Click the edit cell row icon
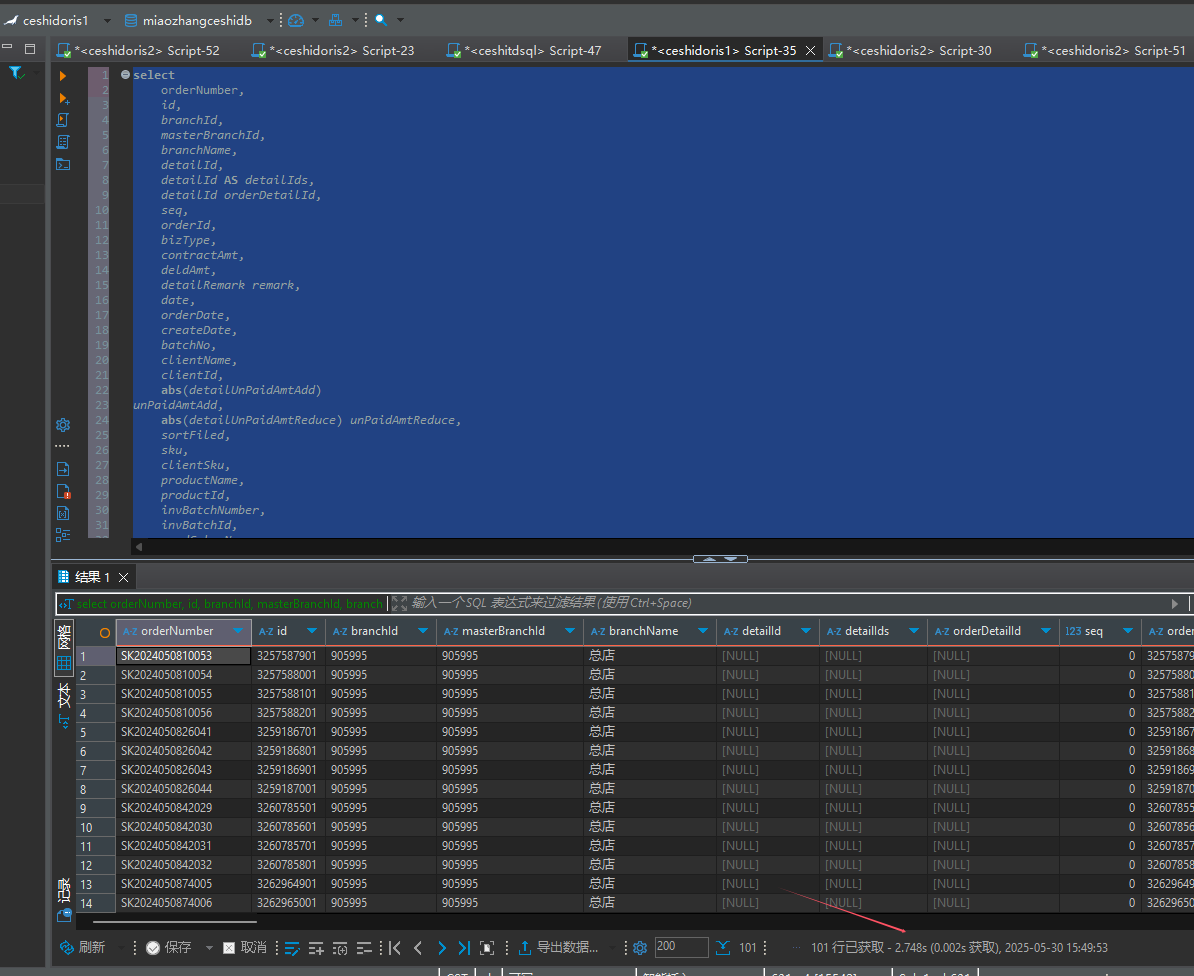 [x=292, y=948]
